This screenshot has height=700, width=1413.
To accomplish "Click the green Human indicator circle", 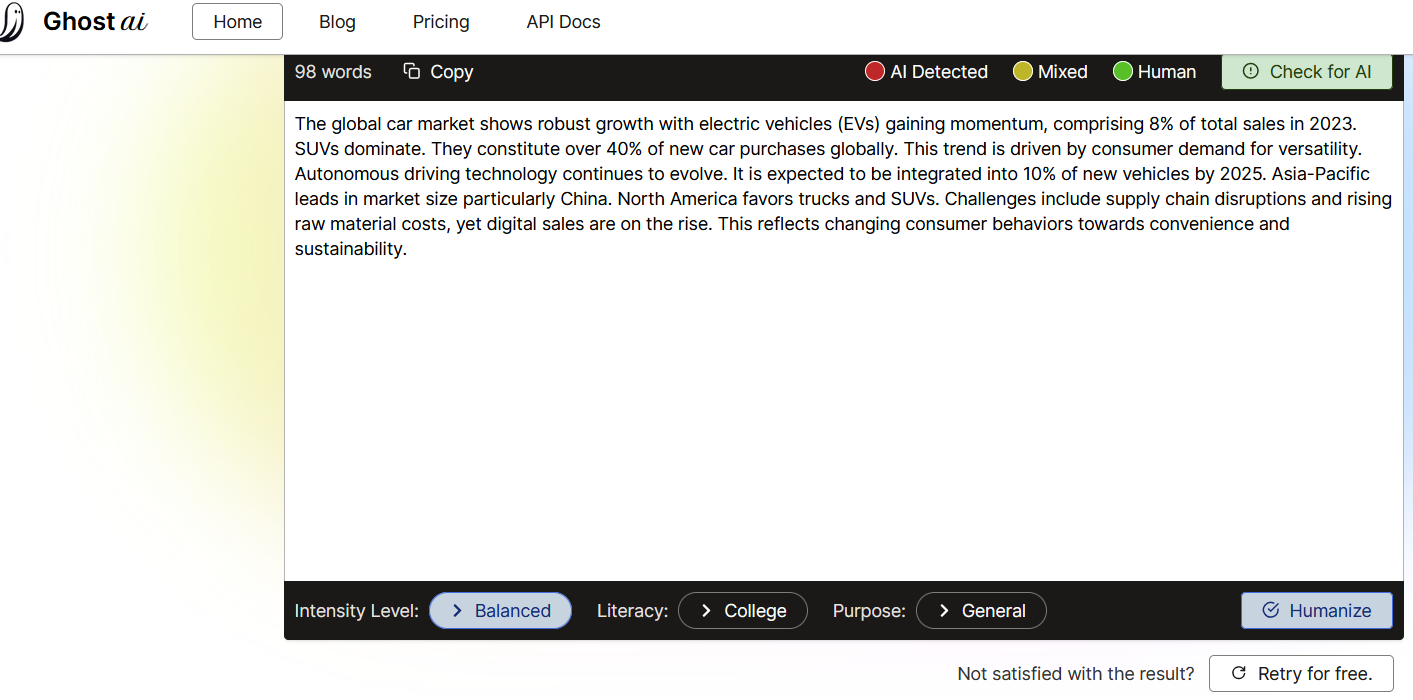I will 1123,72.
